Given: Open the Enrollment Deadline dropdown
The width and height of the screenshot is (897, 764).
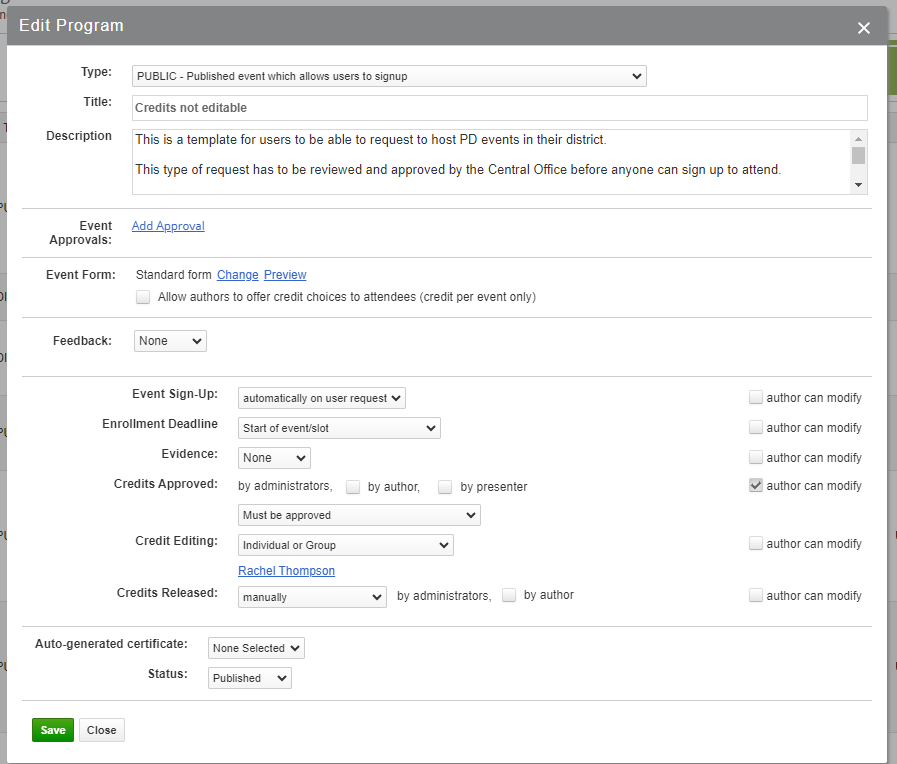Looking at the screenshot, I should point(338,427).
